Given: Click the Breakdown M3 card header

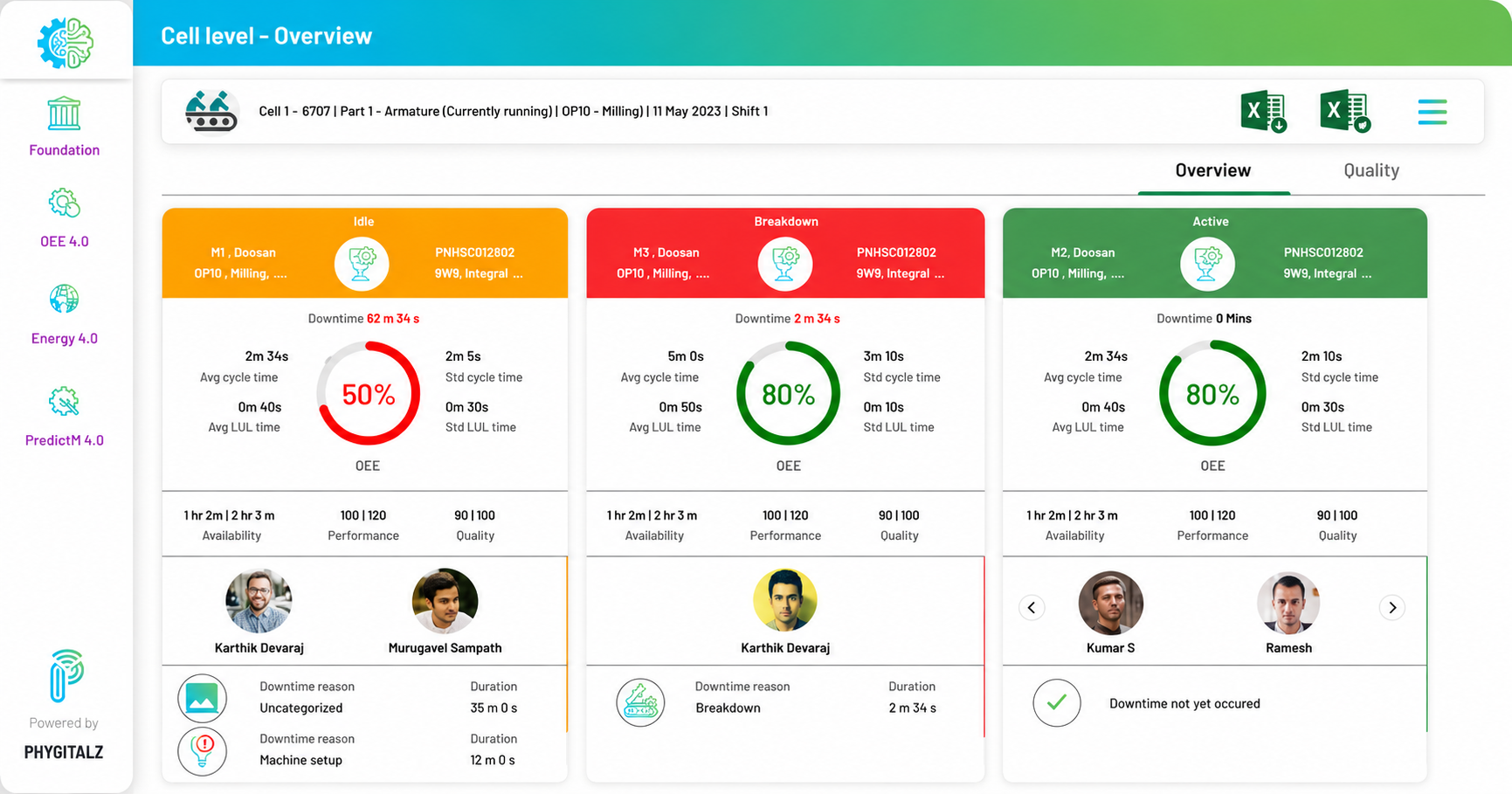Looking at the screenshot, I should point(785,252).
